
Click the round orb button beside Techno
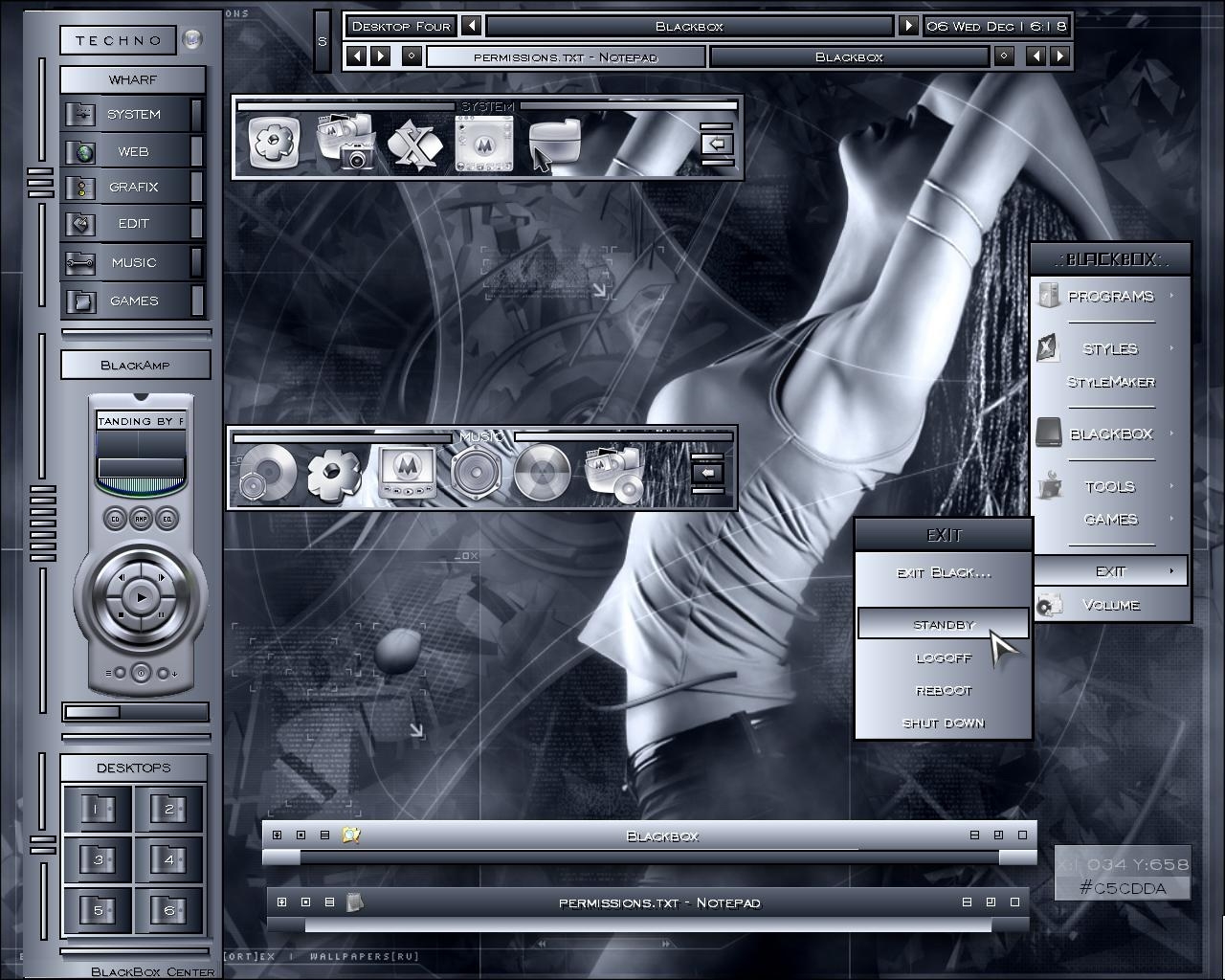pyautogui.click(x=192, y=39)
